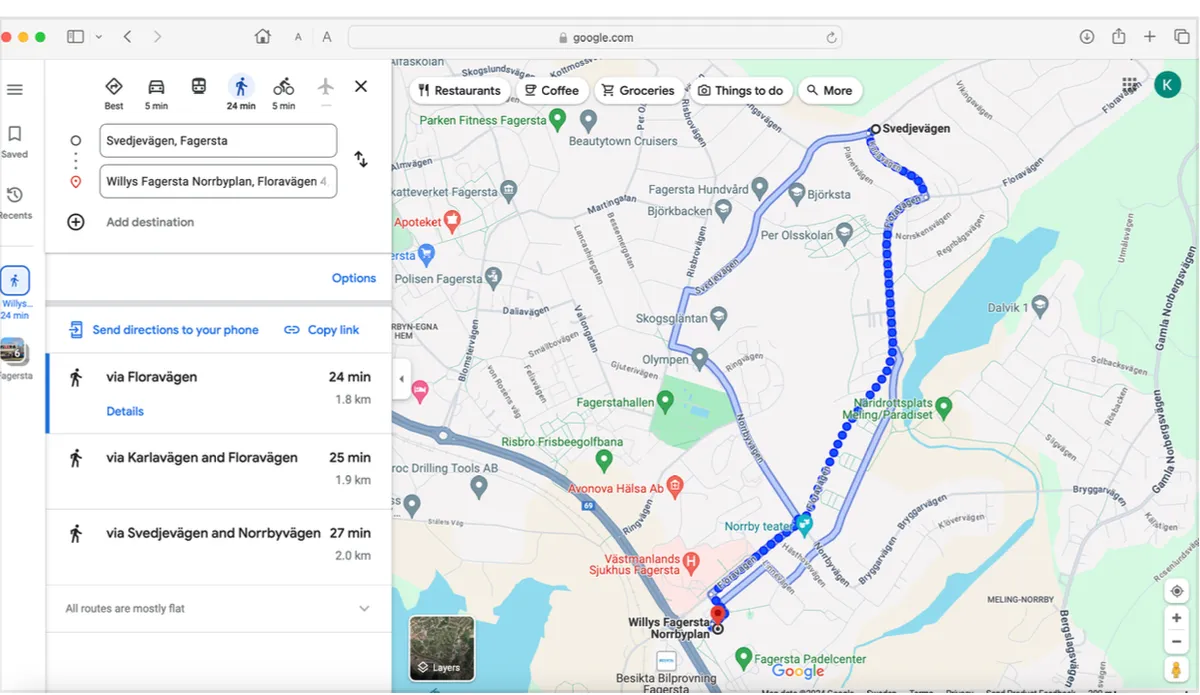Image resolution: width=1200 pixels, height=695 pixels.
Task: Select the cycling travel mode icon
Action: click(283, 87)
